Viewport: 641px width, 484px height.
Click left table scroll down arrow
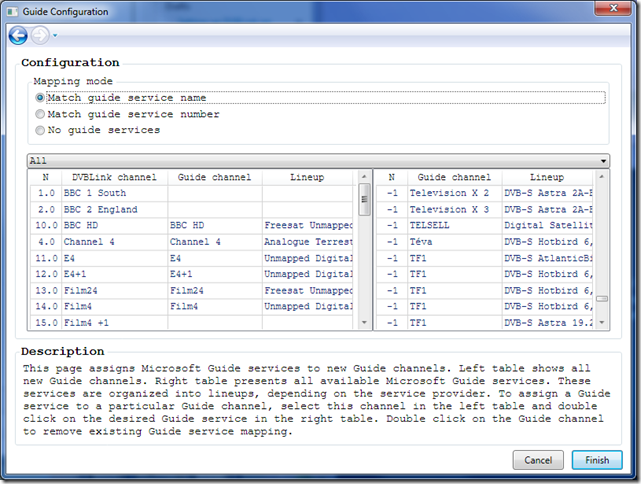(364, 323)
